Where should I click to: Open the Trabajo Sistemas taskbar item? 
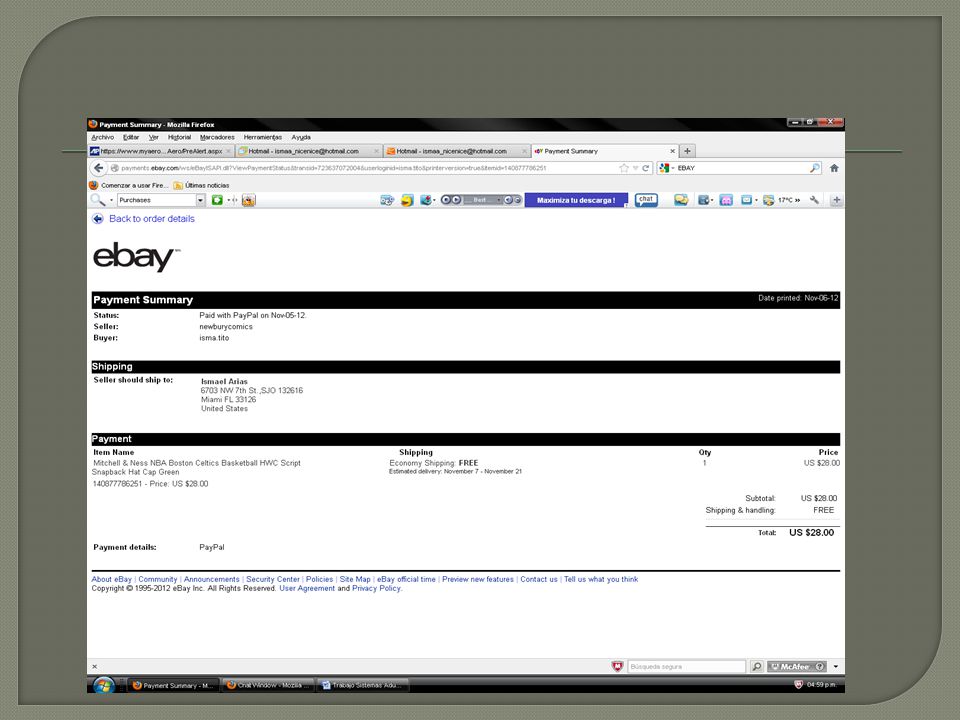(363, 685)
